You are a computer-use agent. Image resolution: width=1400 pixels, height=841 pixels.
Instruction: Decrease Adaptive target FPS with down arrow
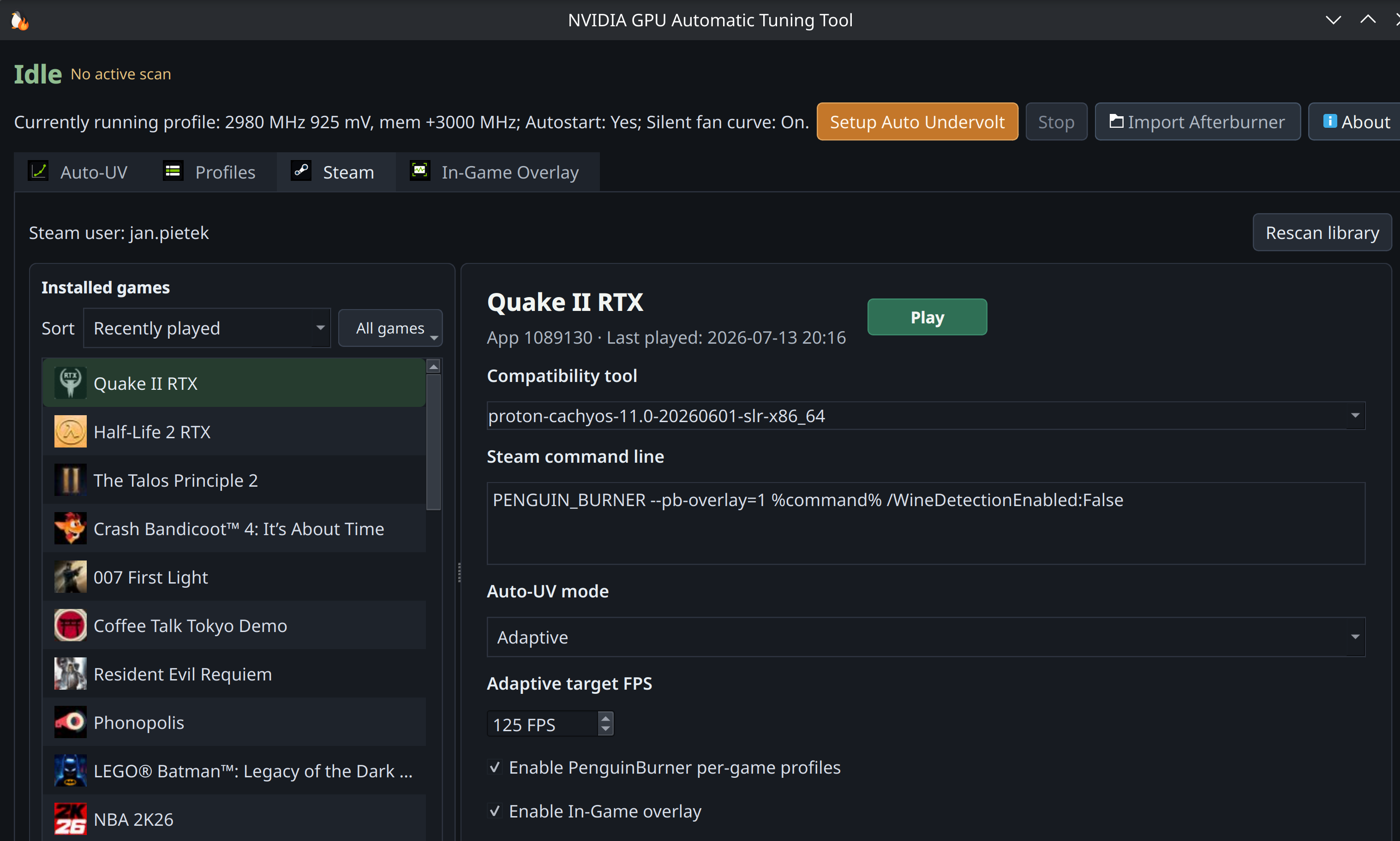click(x=606, y=729)
